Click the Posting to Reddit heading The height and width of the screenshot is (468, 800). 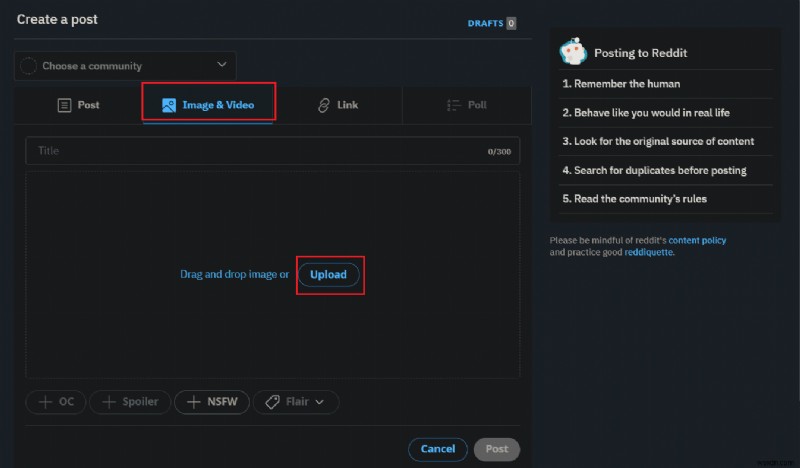640,53
